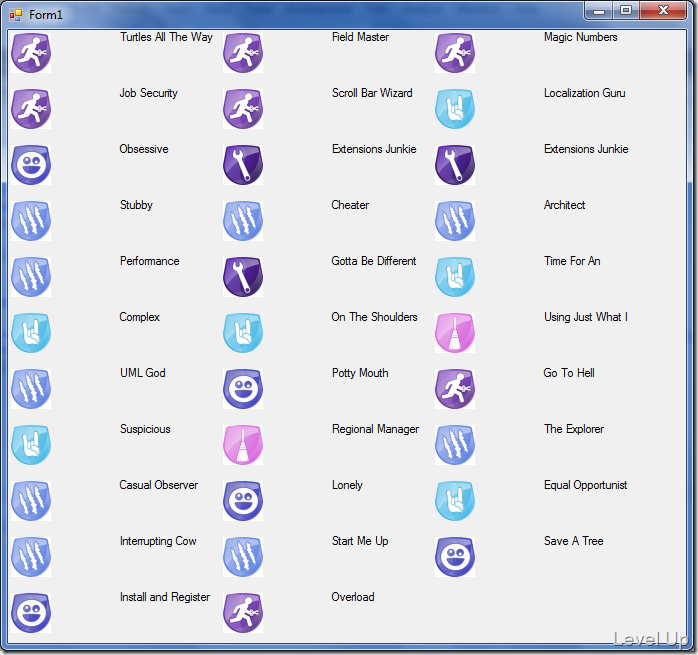Select the Architect claw-marks badge

pos(455,221)
